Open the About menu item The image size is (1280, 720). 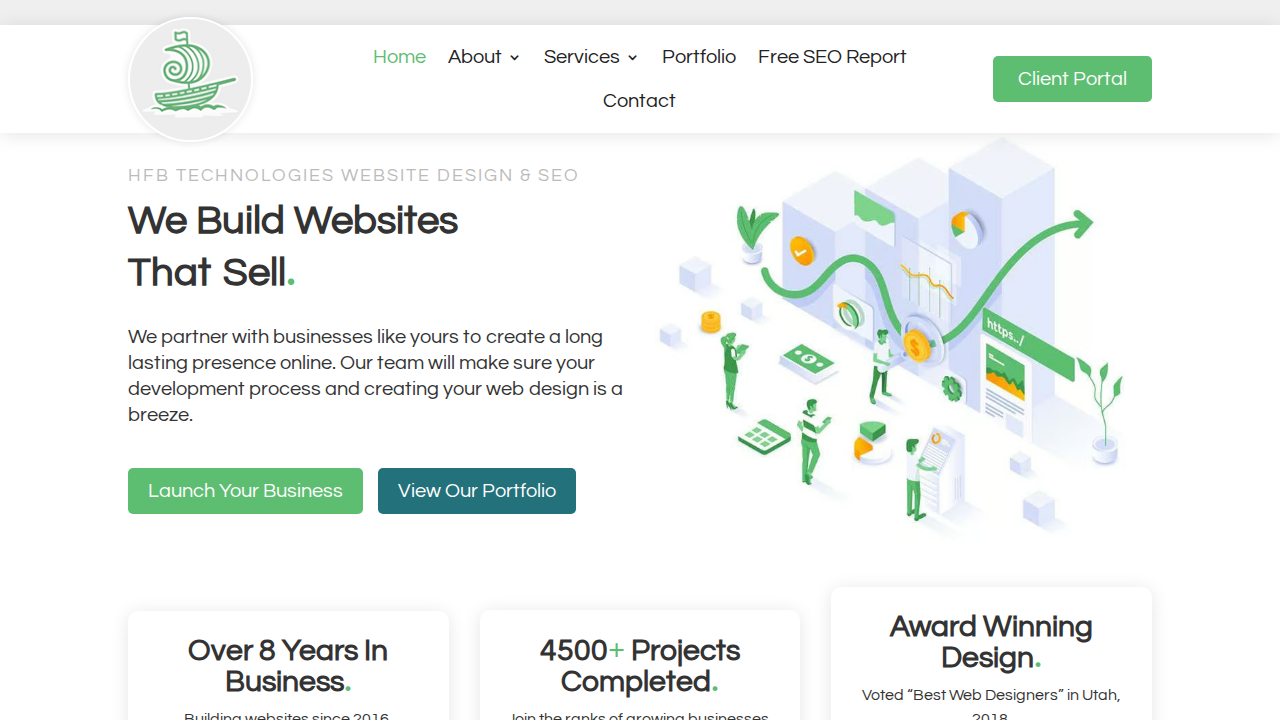pos(475,57)
